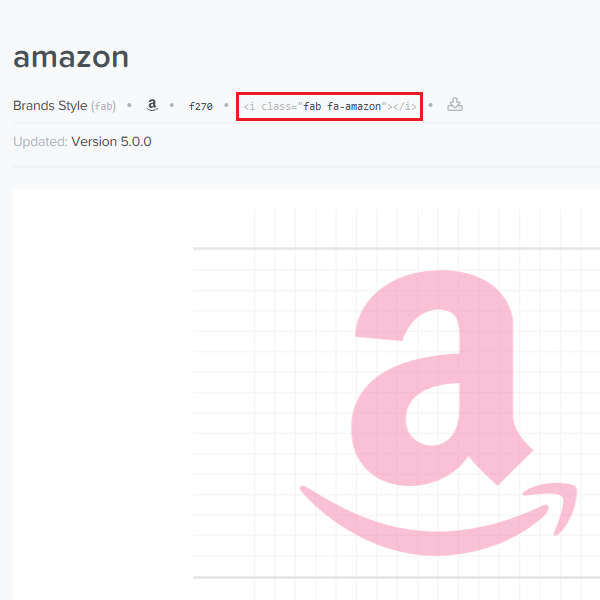
Task: Copy the f270 unicode value
Action: tap(201, 106)
